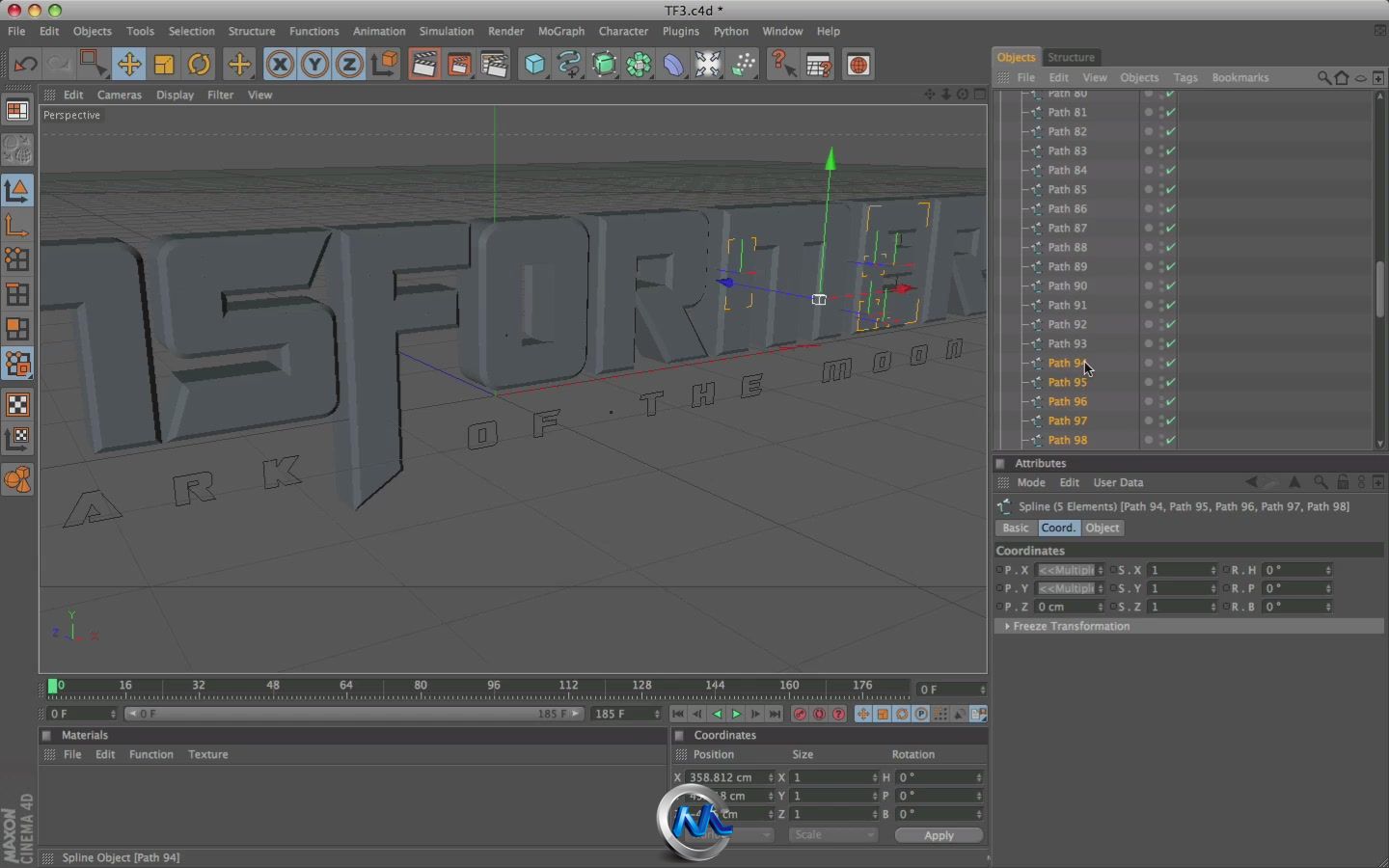The image size is (1389, 868).
Task: Switch to the Structure tab
Action: tap(1071, 57)
